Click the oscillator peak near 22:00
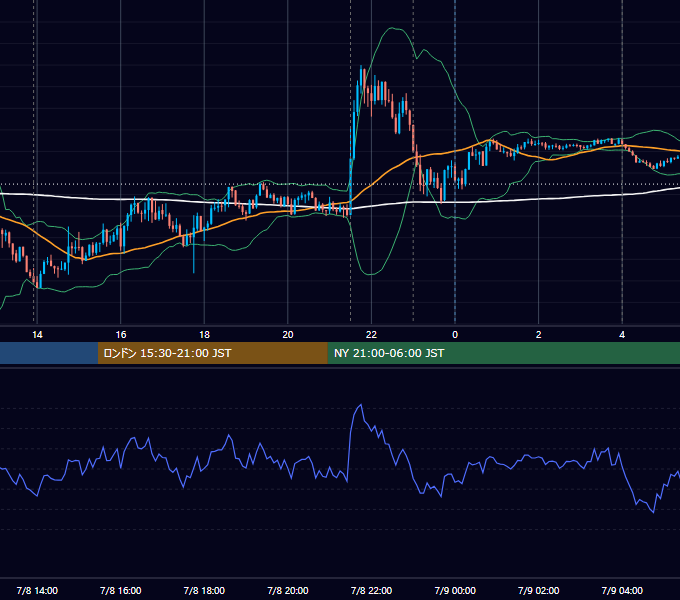The image size is (680, 600). [360, 405]
